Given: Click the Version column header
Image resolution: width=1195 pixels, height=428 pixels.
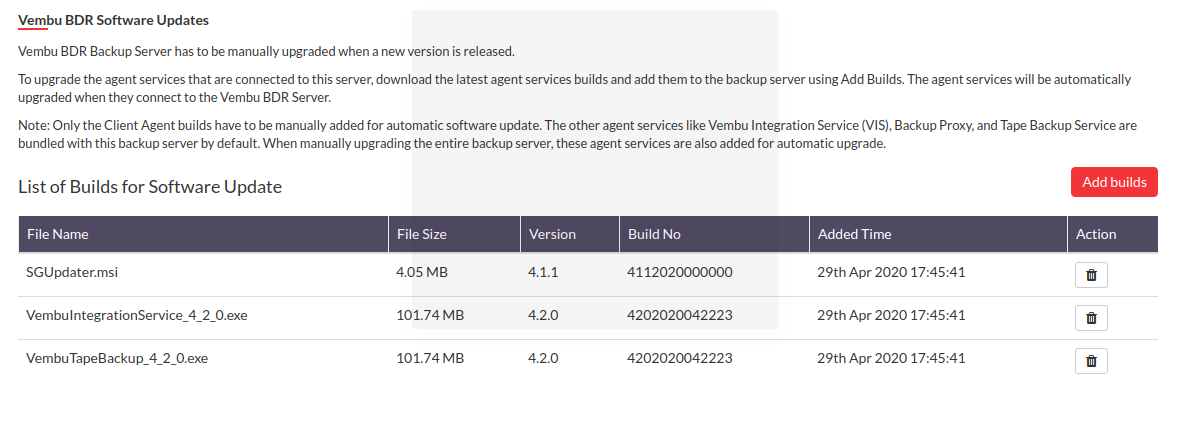Looking at the screenshot, I should 570,234.
